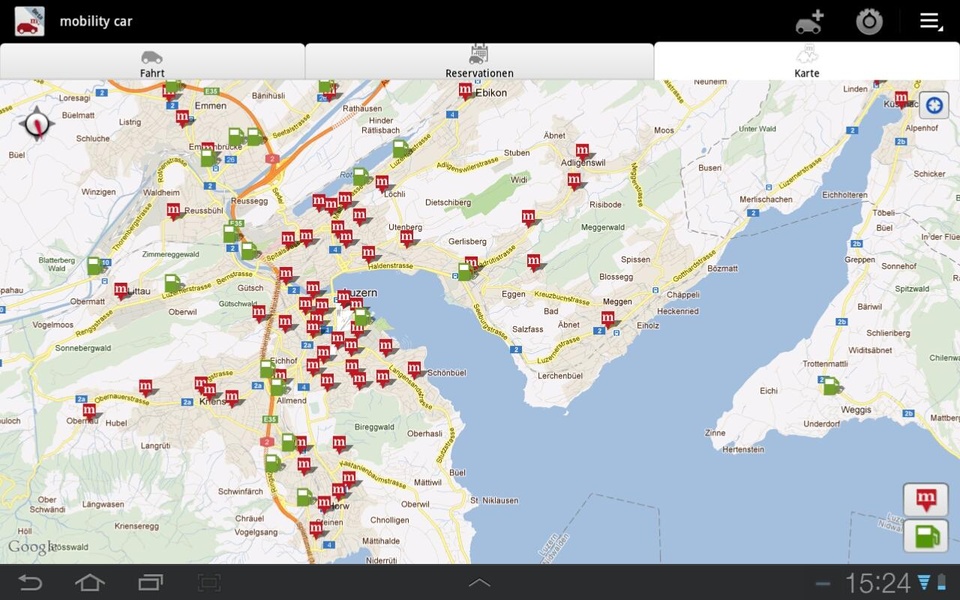Go to the Android home screen

[89, 582]
